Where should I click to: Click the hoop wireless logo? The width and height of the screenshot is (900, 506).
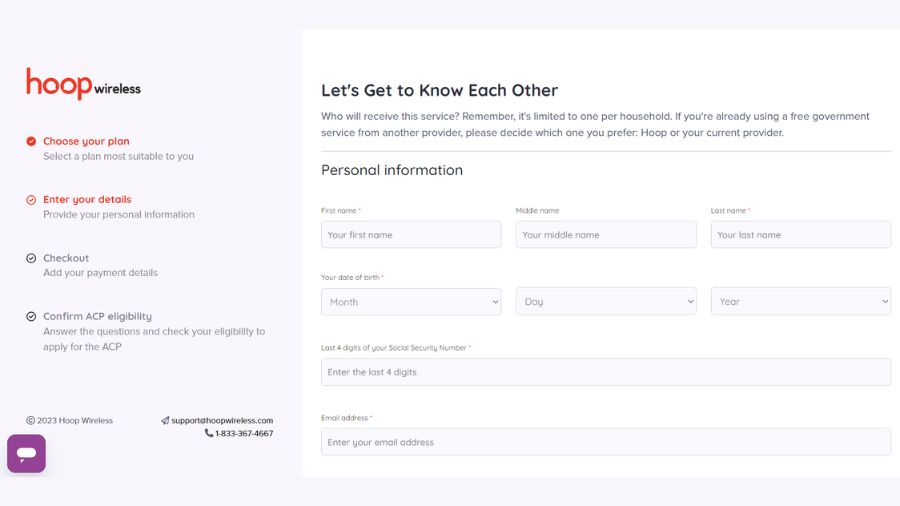pos(83,84)
